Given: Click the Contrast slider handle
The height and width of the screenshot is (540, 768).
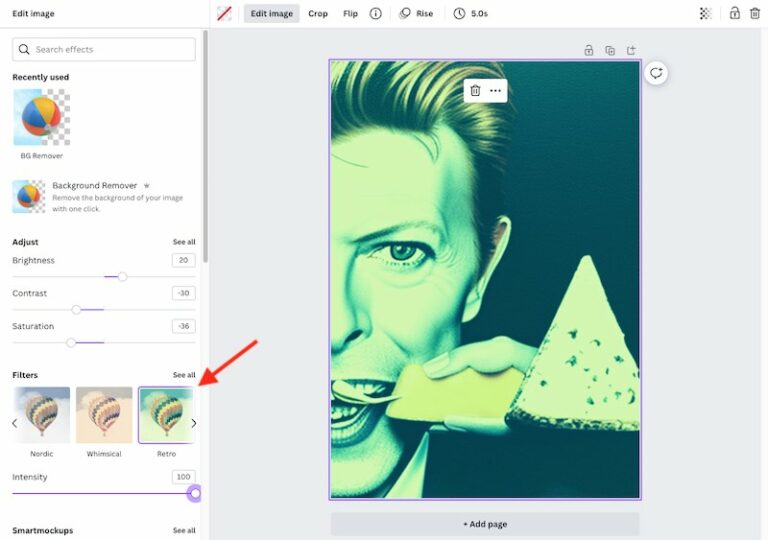Looking at the screenshot, I should 76,310.
